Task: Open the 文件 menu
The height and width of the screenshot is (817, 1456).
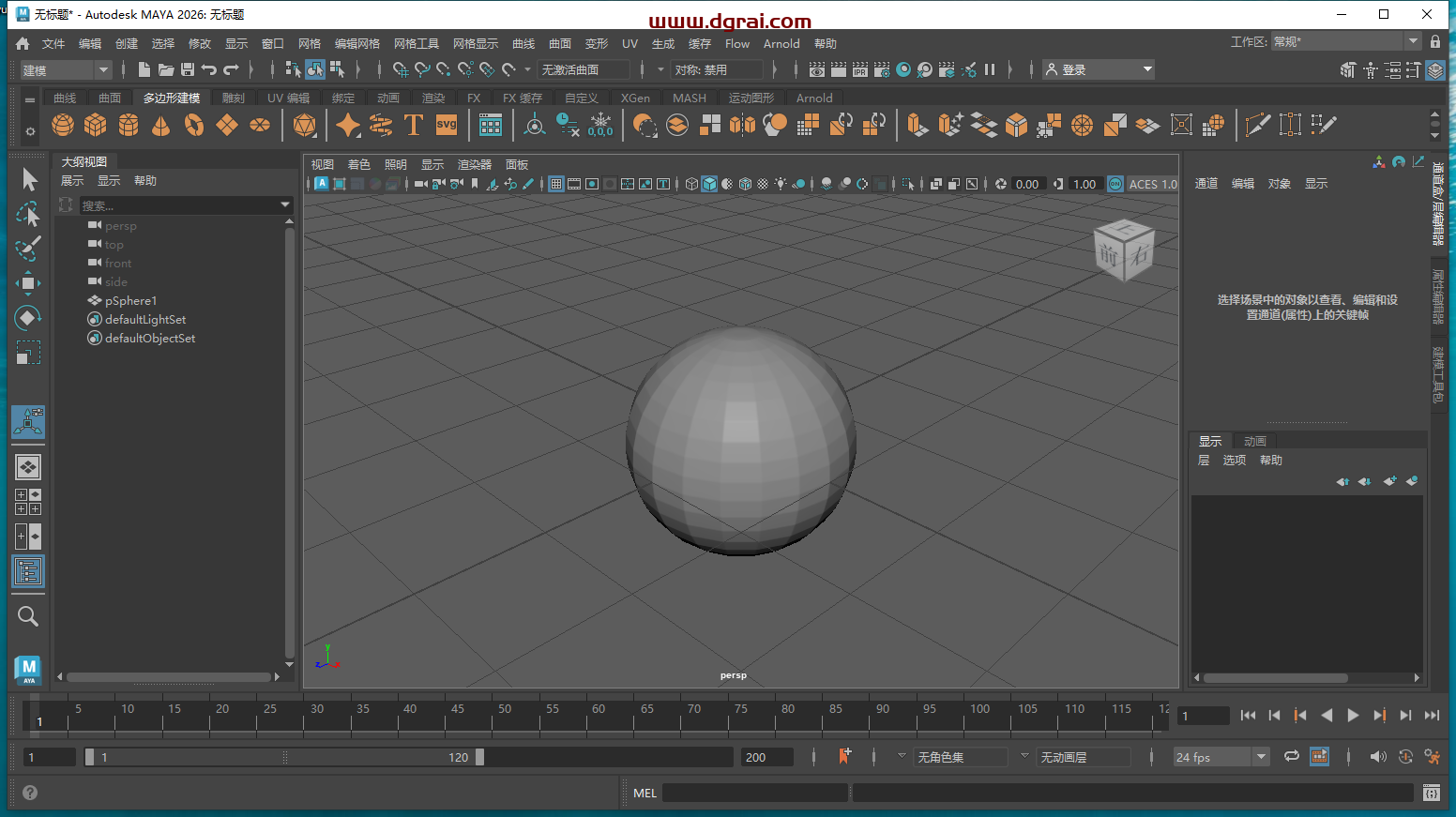Action: tap(53, 43)
